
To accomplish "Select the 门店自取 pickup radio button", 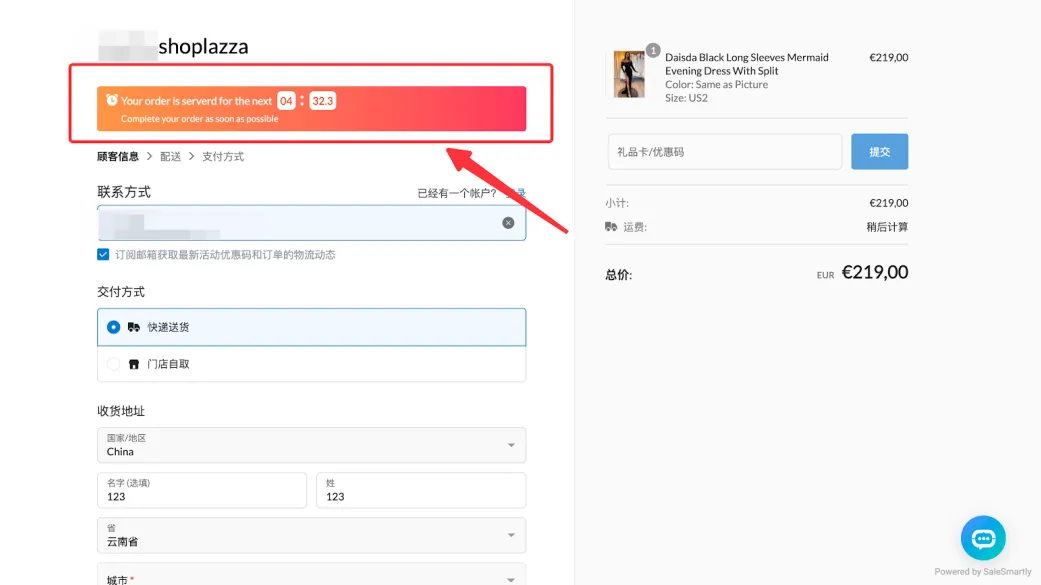I will click(113, 364).
